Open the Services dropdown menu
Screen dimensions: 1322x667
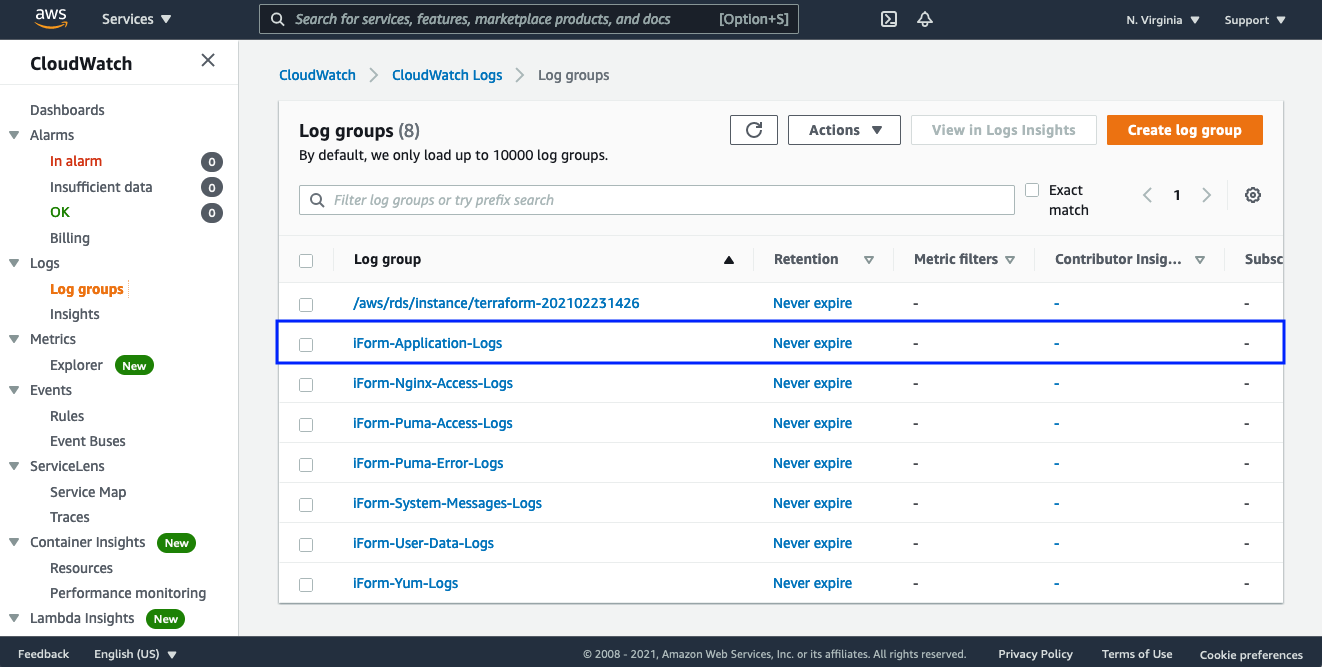(136, 19)
